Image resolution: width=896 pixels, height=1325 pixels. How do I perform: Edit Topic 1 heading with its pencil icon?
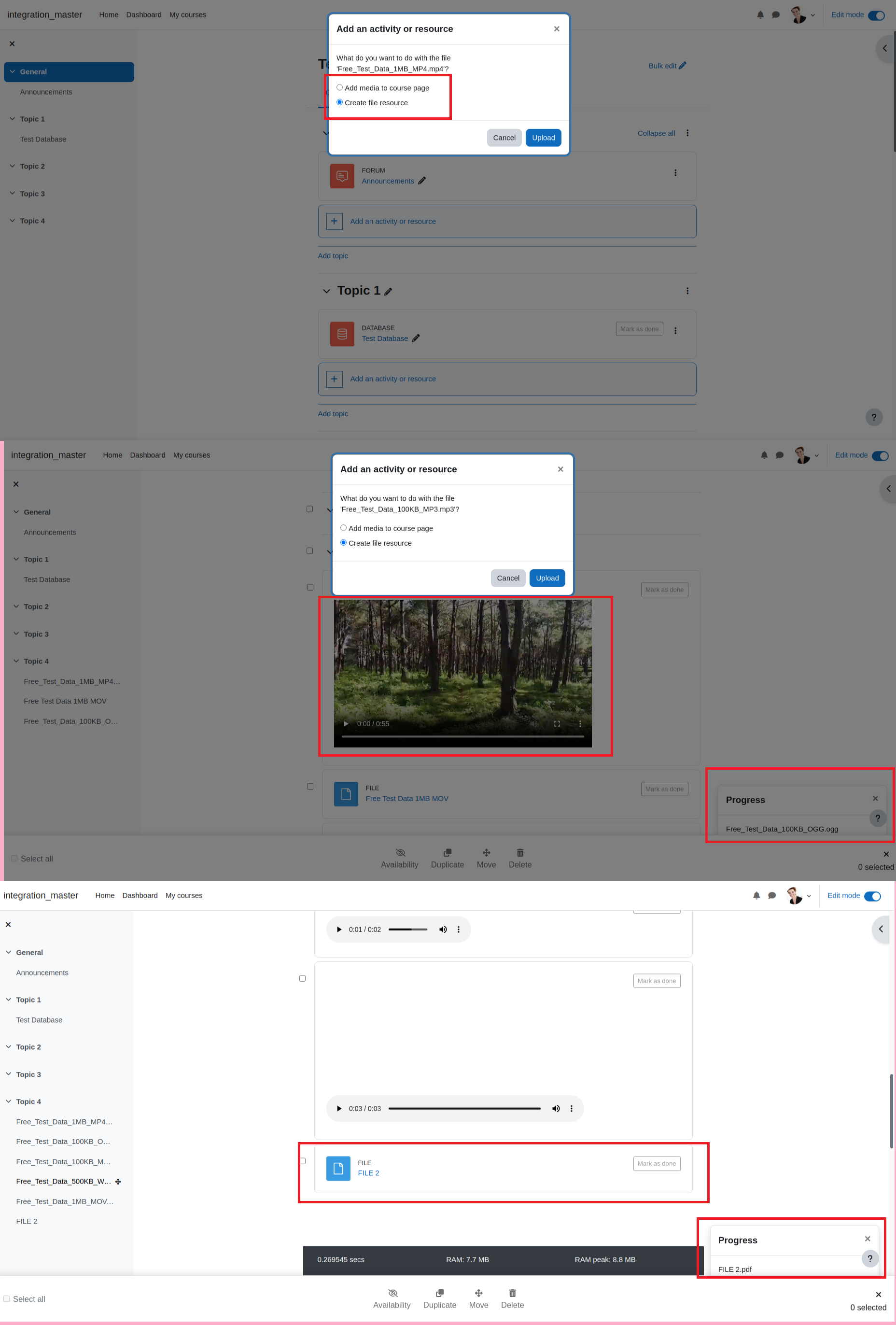click(x=388, y=291)
